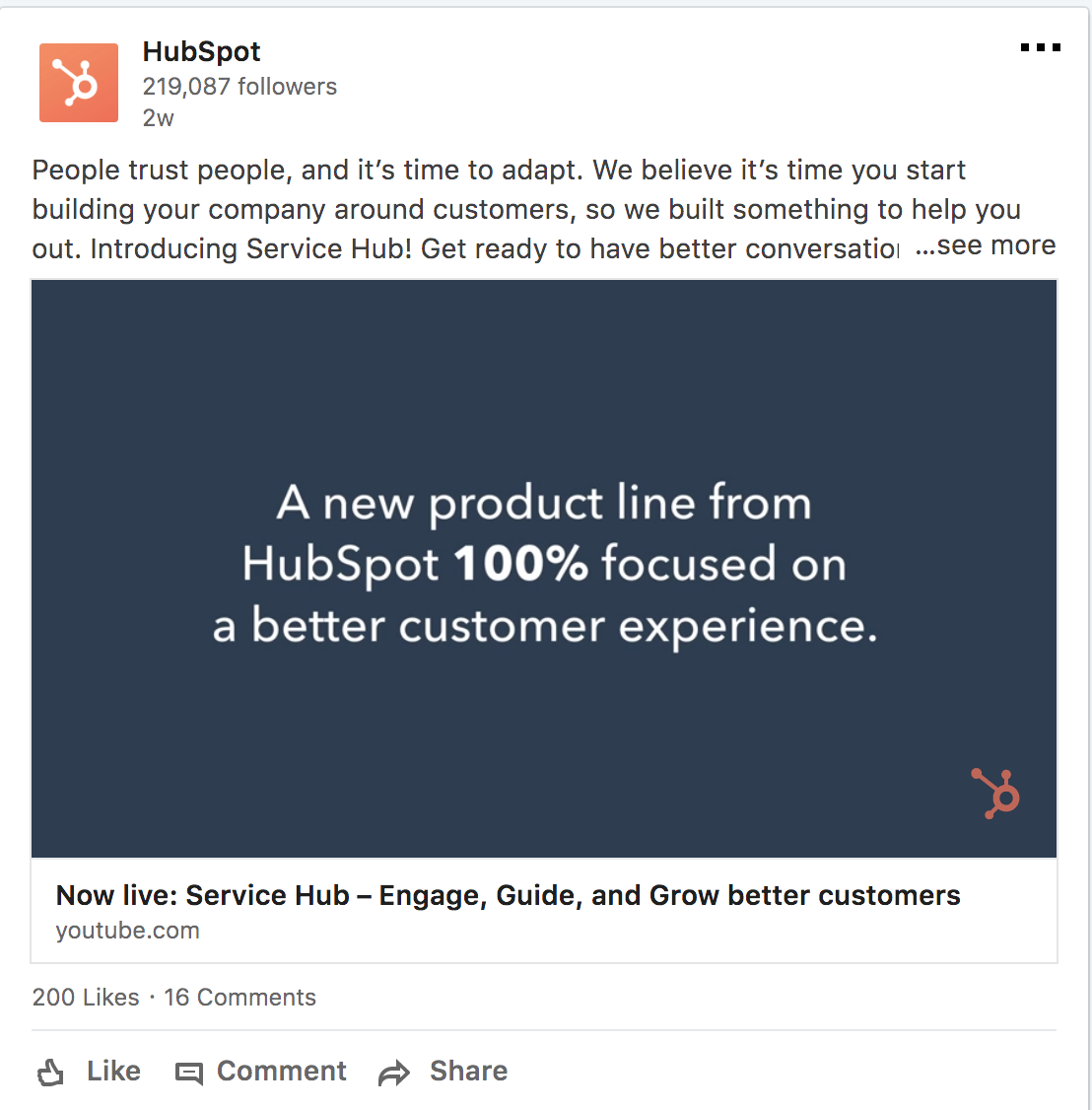Viewport: 1092px width, 1110px height.
Task: Click the 219,087 followers text
Action: pos(239,87)
